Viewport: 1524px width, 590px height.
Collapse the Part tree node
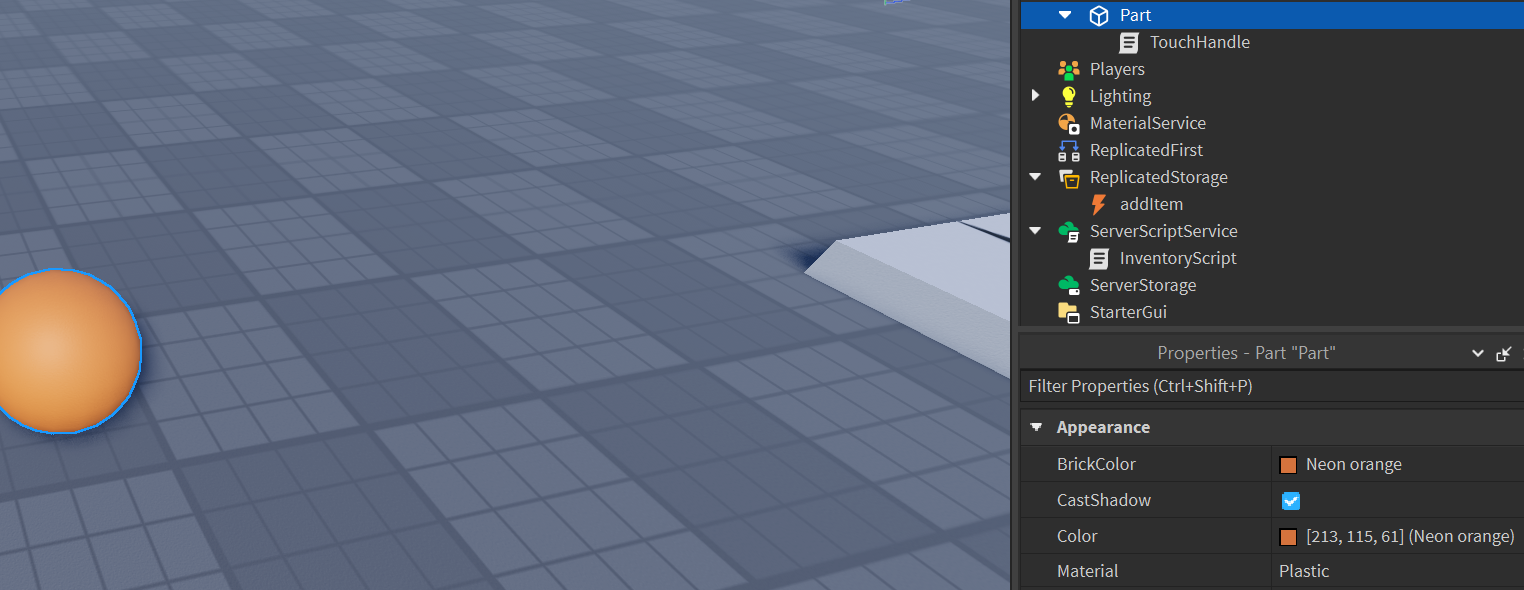tap(1063, 15)
